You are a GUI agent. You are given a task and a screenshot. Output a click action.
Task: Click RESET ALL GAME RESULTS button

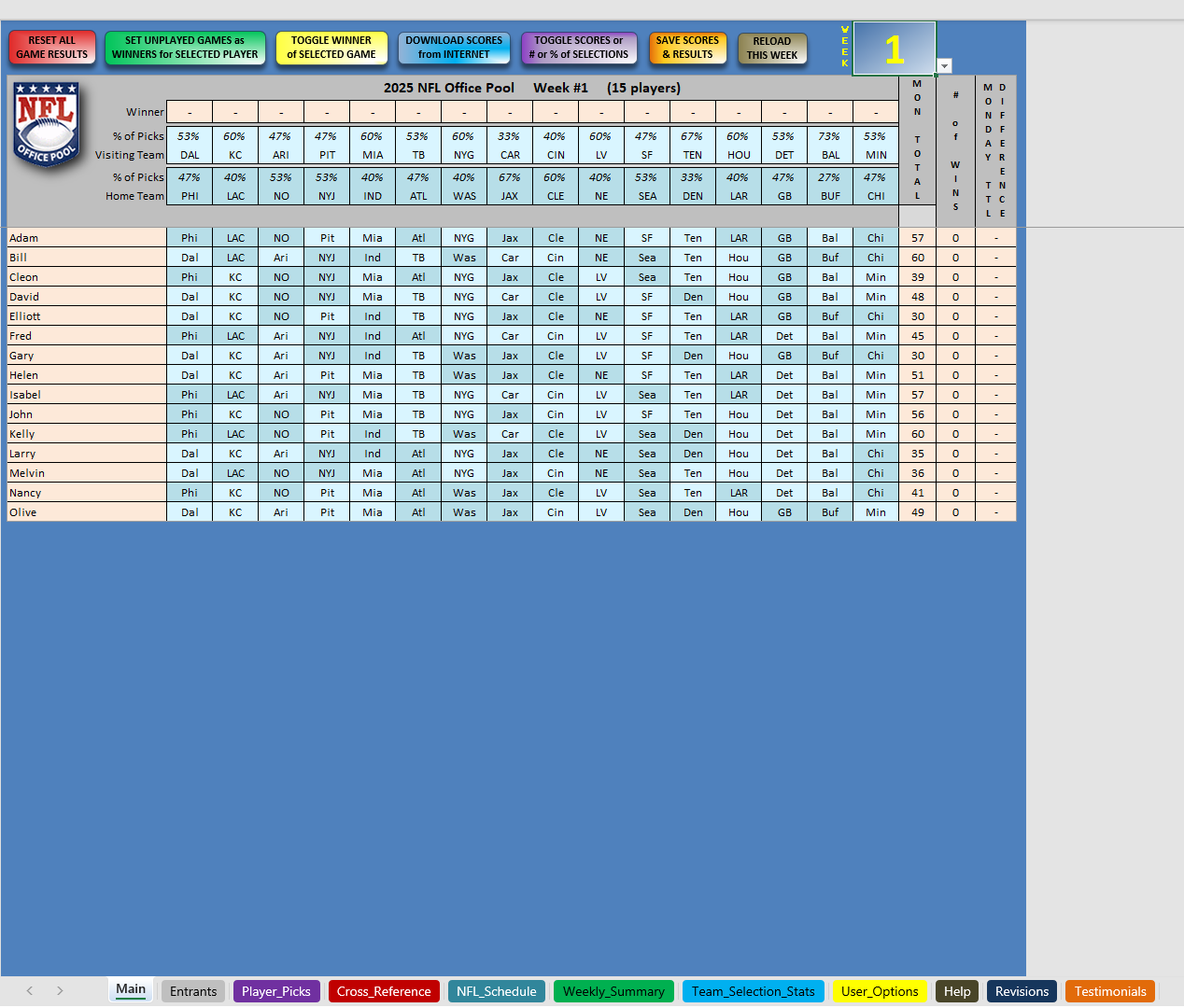pyautogui.click(x=52, y=48)
